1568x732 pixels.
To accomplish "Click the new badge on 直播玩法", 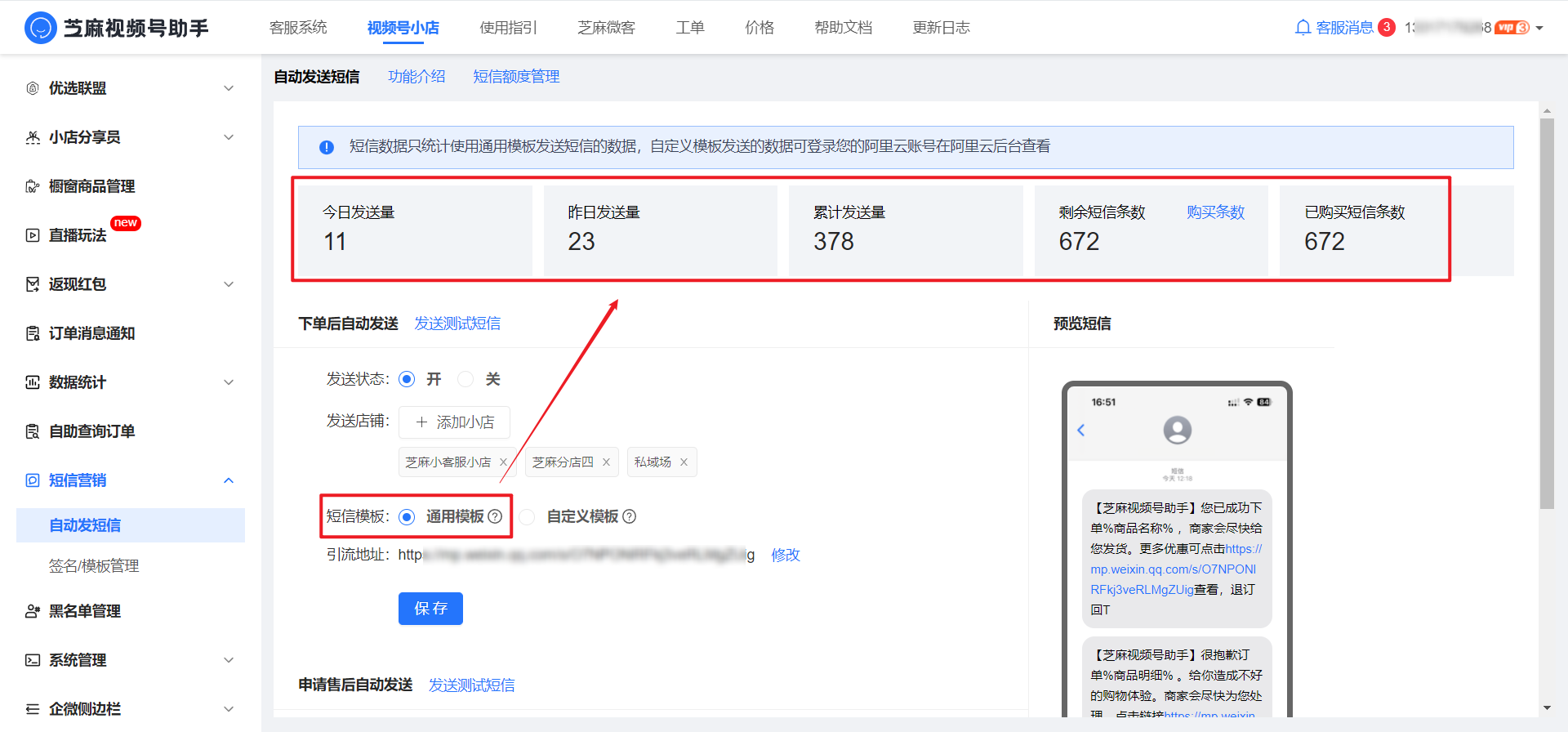I will point(126,223).
